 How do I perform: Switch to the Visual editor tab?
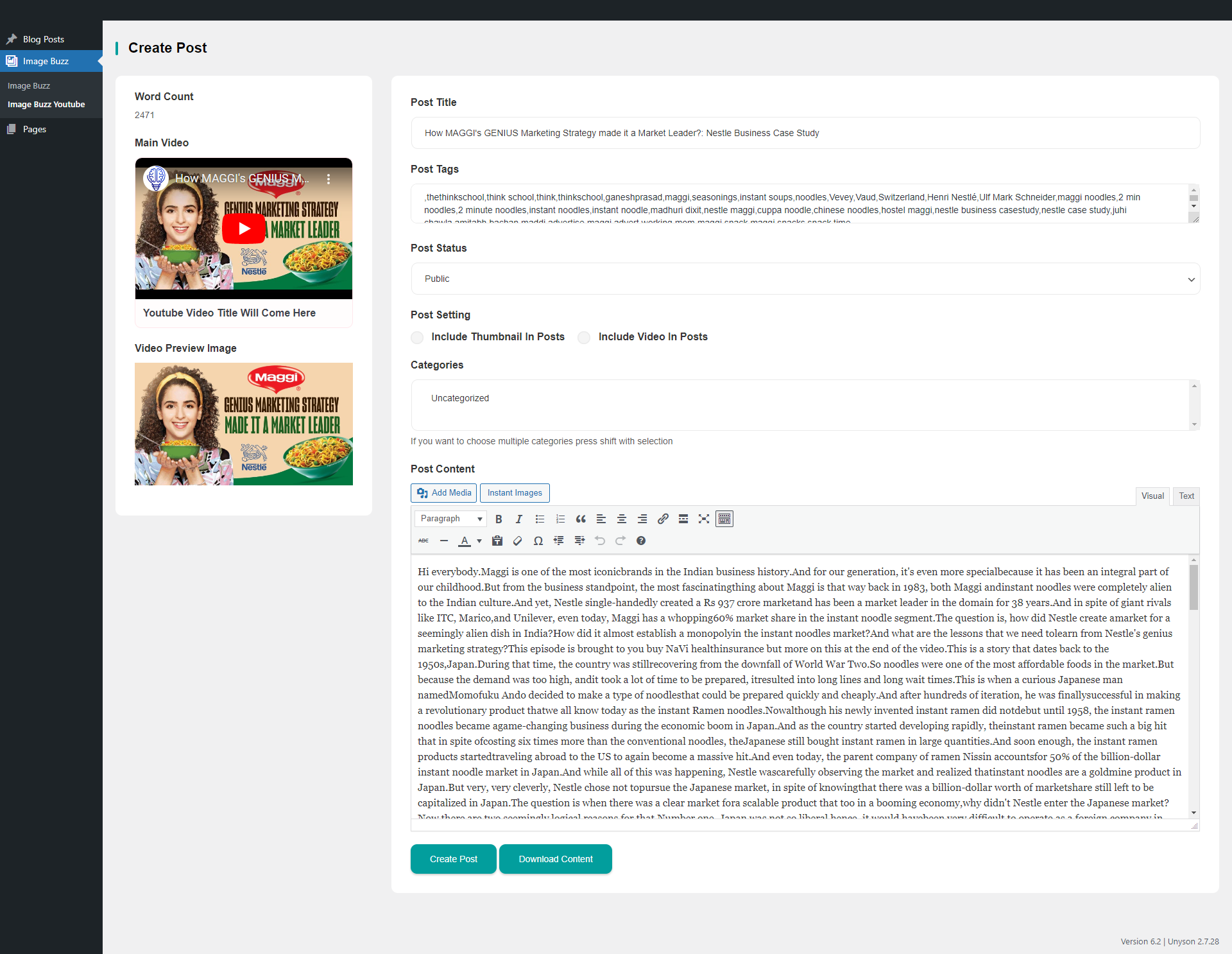[x=1152, y=496]
